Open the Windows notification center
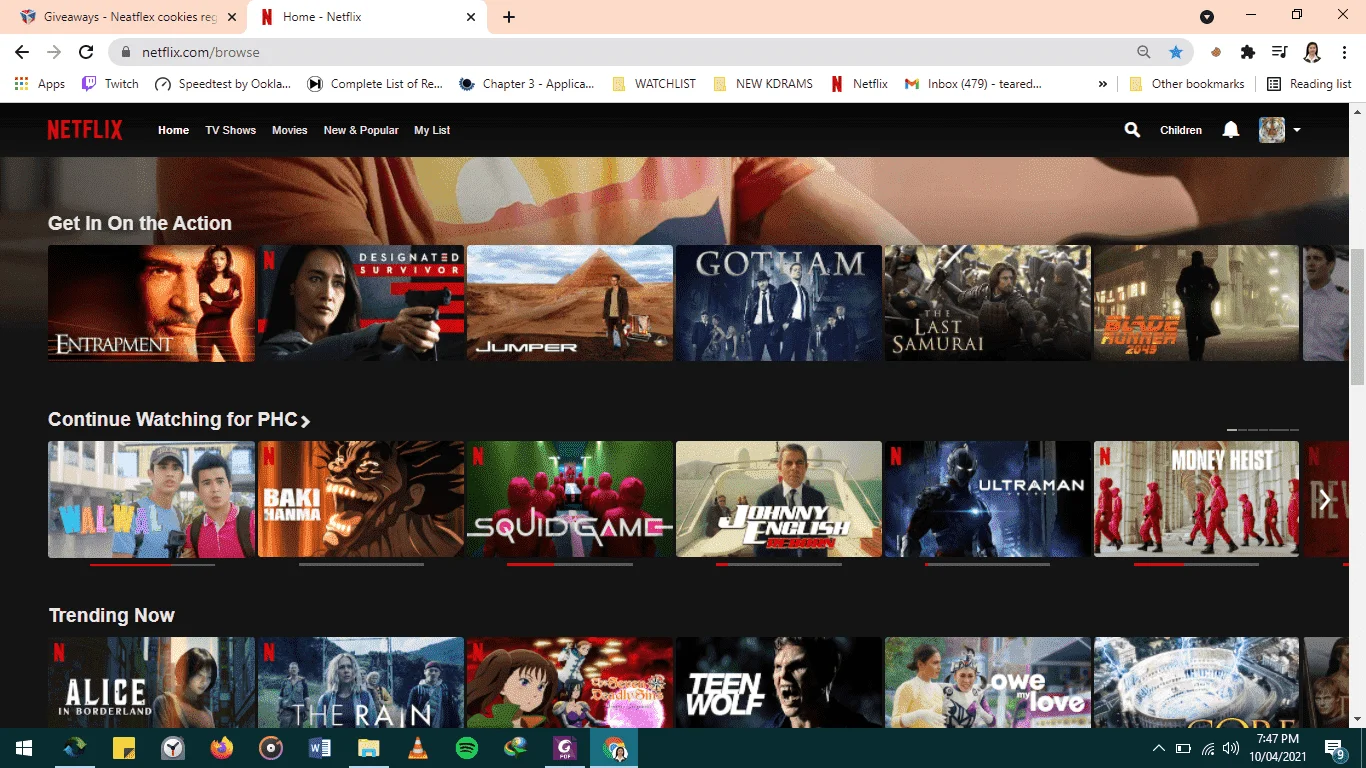This screenshot has width=1366, height=768. (1335, 748)
